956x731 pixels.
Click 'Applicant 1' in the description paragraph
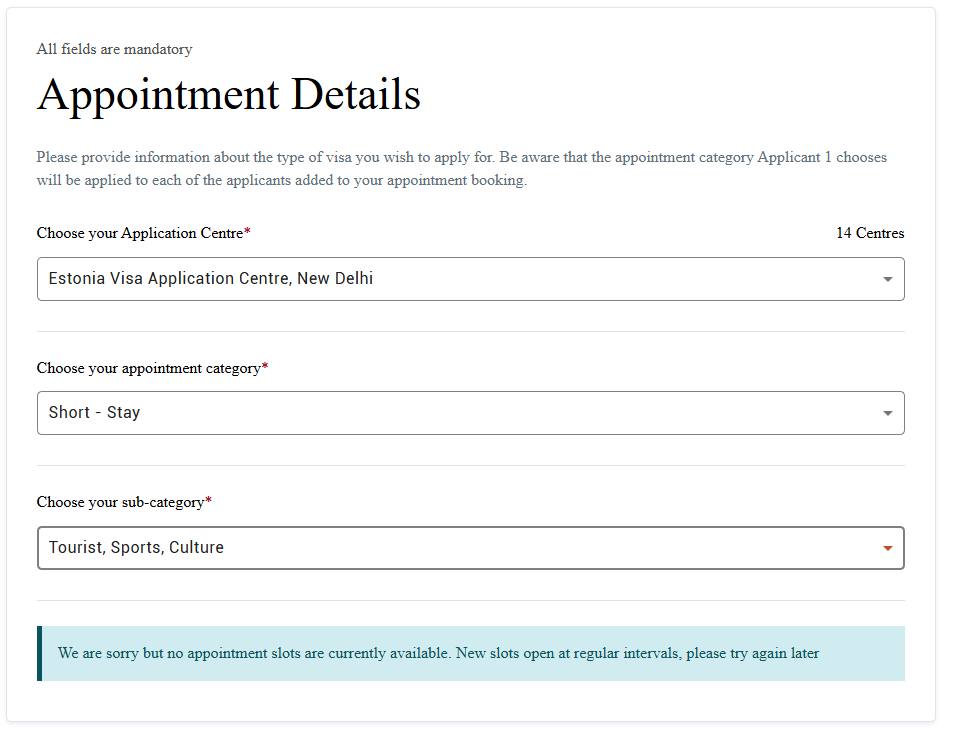pyautogui.click(x=794, y=157)
